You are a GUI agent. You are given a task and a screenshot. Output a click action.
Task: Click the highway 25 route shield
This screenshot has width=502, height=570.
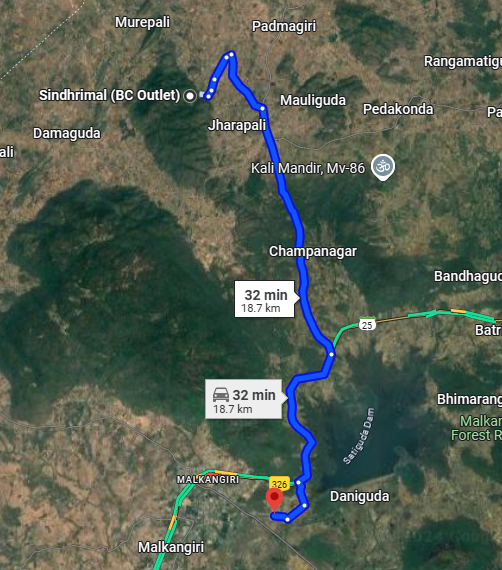pyautogui.click(x=367, y=324)
